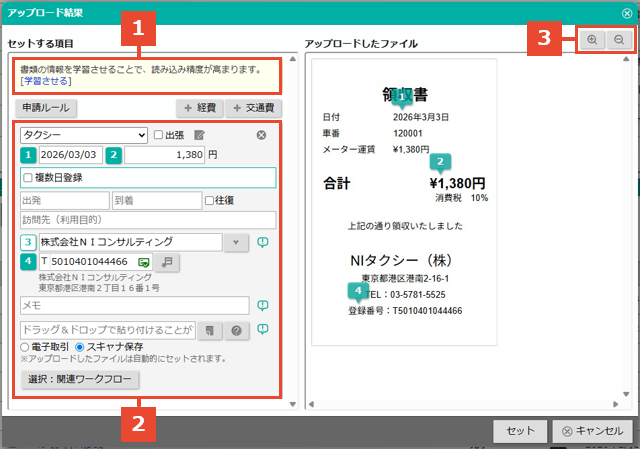Viewport: 640px width, 449px height.
Task: Check the 複数日登録 option
Action: (x=27, y=177)
